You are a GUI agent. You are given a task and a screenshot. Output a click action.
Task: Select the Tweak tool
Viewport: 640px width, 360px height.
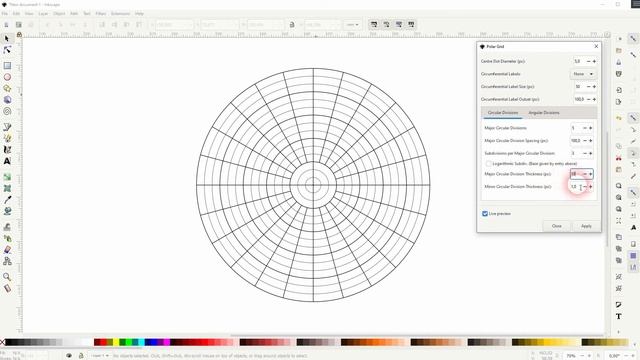[7, 227]
